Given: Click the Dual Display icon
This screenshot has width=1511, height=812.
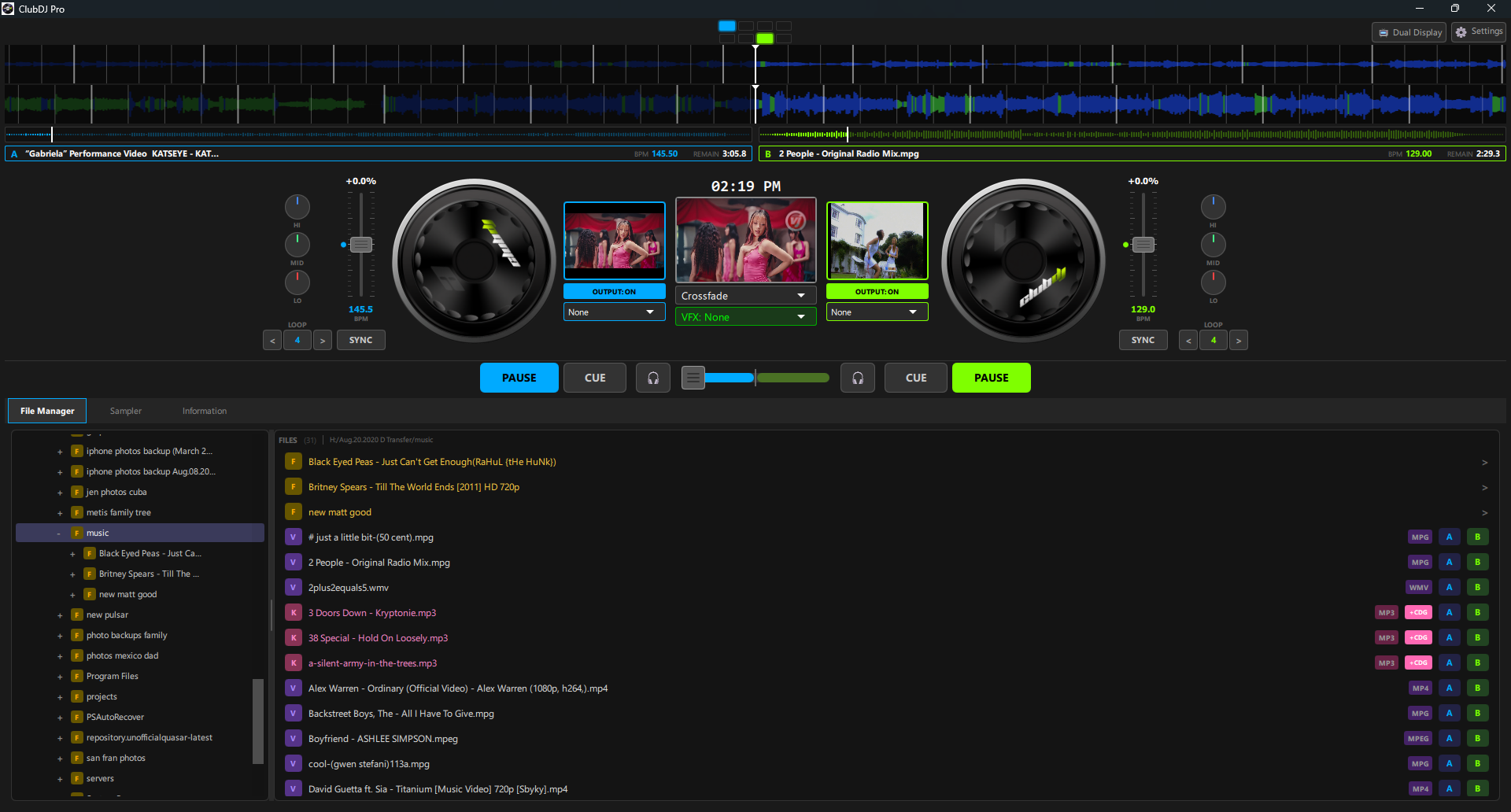Looking at the screenshot, I should click(x=1408, y=31).
